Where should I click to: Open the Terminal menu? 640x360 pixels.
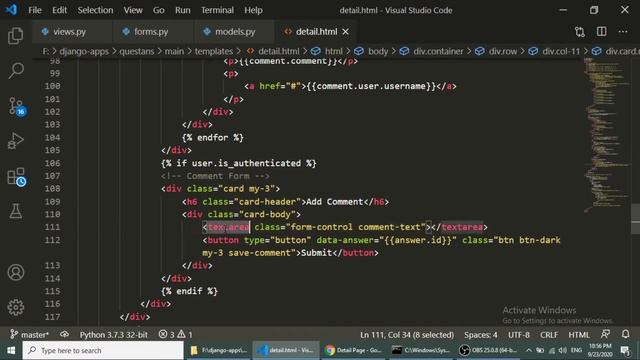[217, 10]
